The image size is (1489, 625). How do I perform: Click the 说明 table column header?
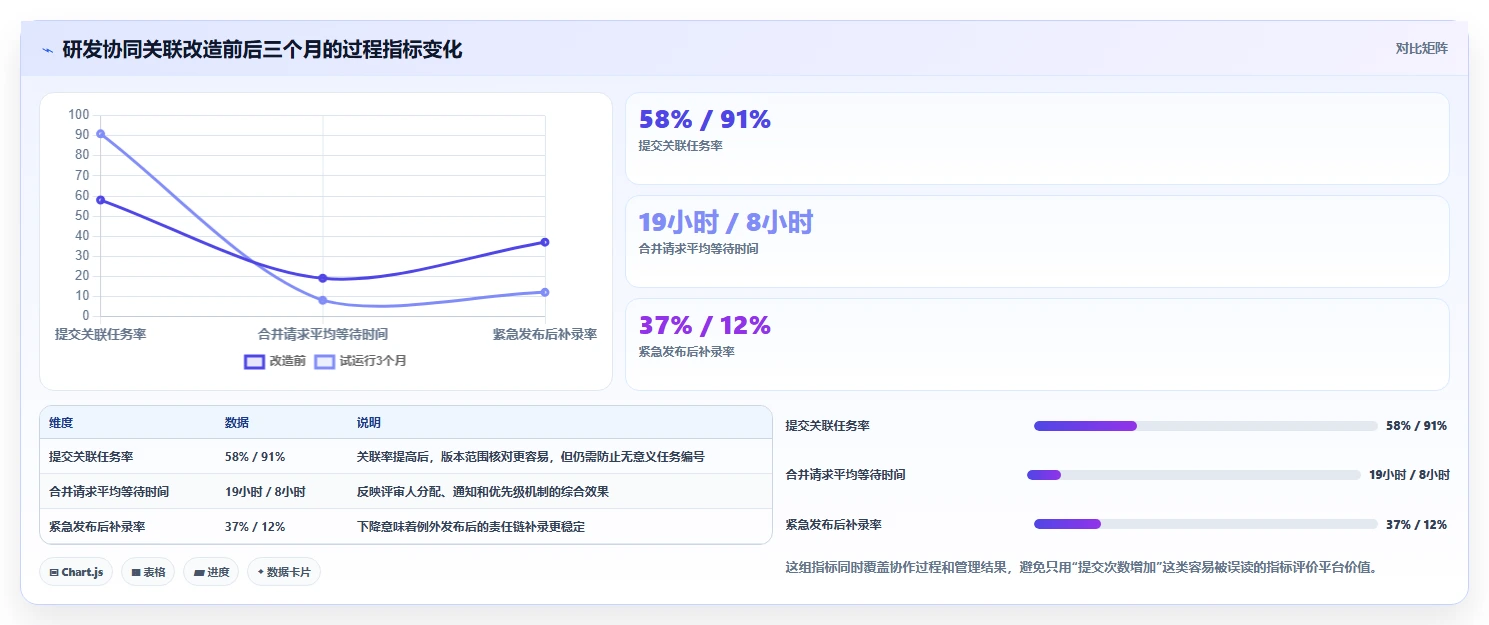tap(369, 423)
